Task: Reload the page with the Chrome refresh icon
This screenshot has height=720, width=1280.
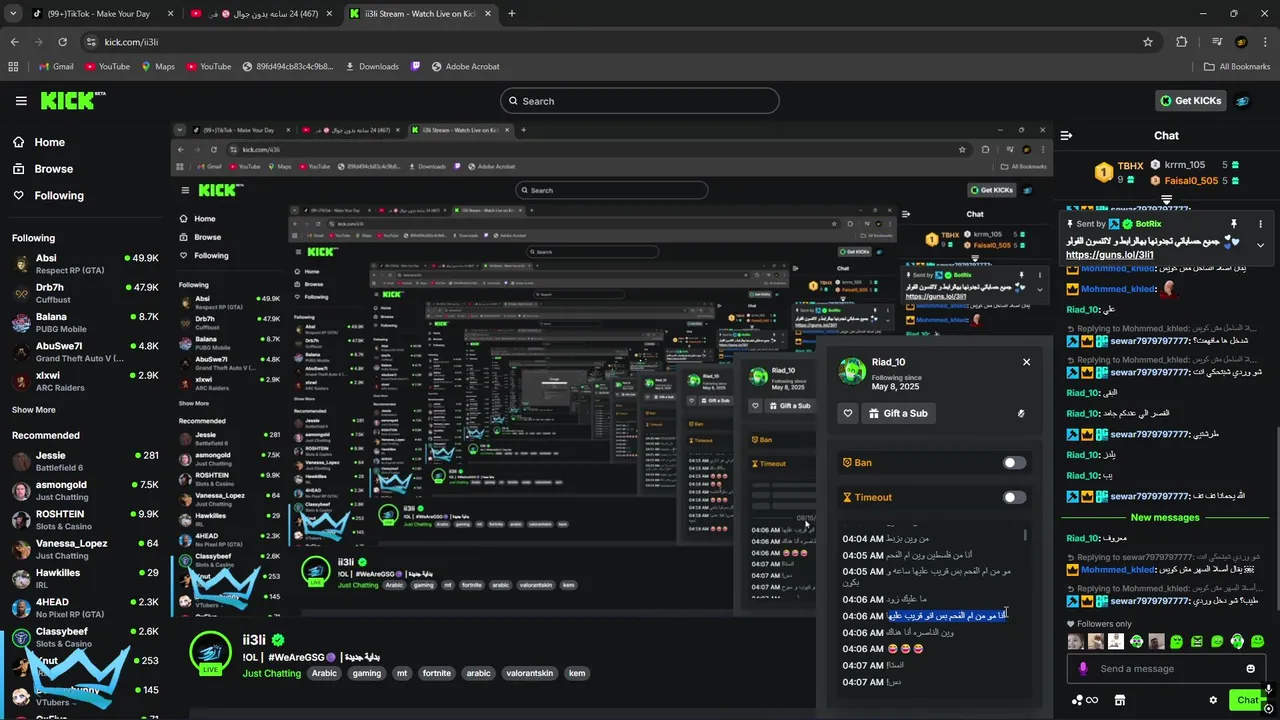Action: coord(62,42)
